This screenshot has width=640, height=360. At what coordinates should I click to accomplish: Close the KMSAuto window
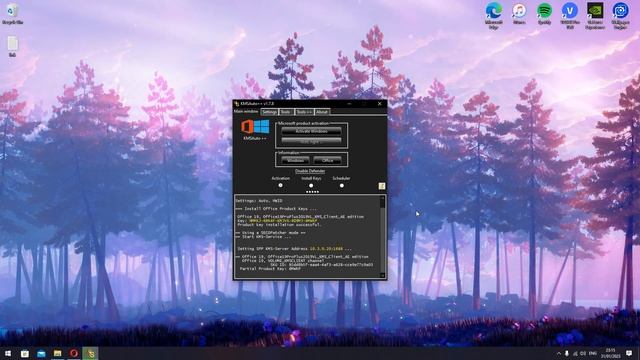pyautogui.click(x=380, y=104)
